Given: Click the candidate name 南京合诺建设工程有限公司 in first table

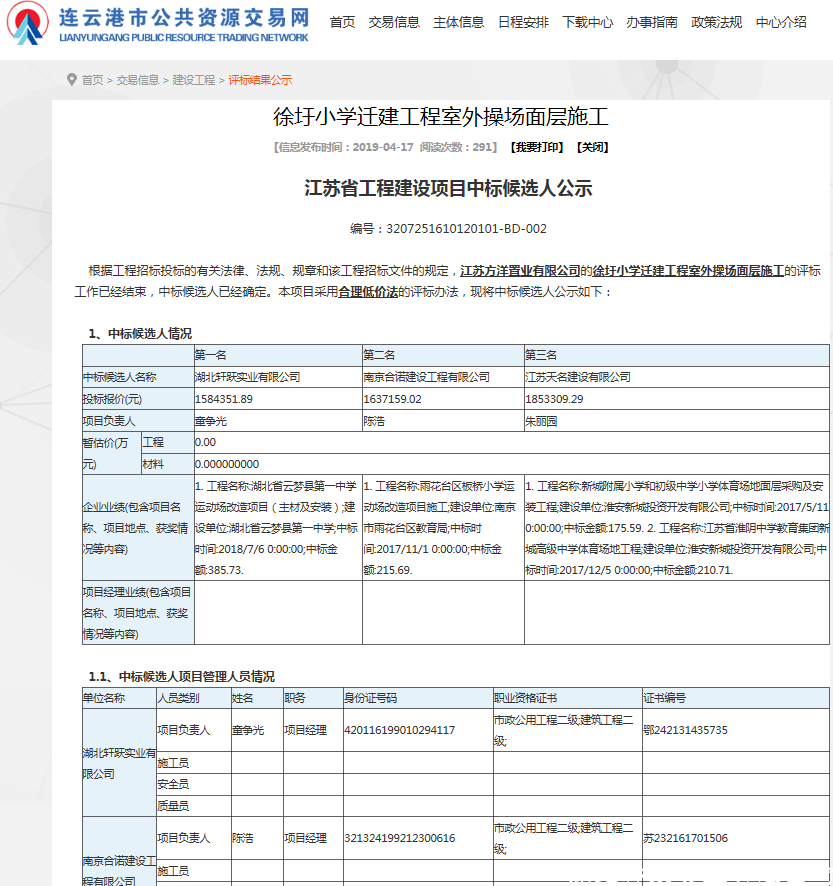Looking at the screenshot, I should coord(427,377).
